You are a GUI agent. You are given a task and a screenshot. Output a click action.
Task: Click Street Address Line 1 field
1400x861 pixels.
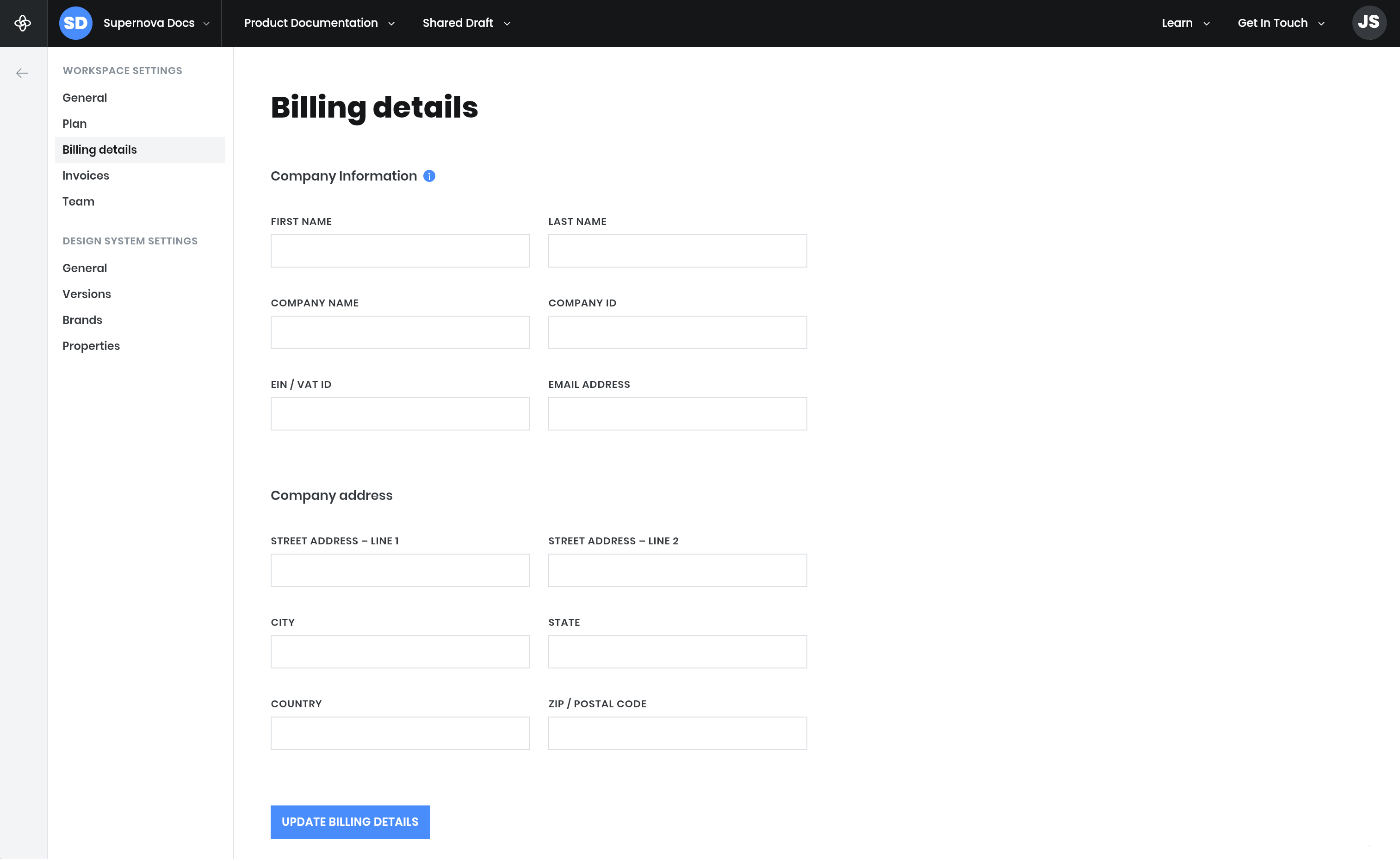400,570
